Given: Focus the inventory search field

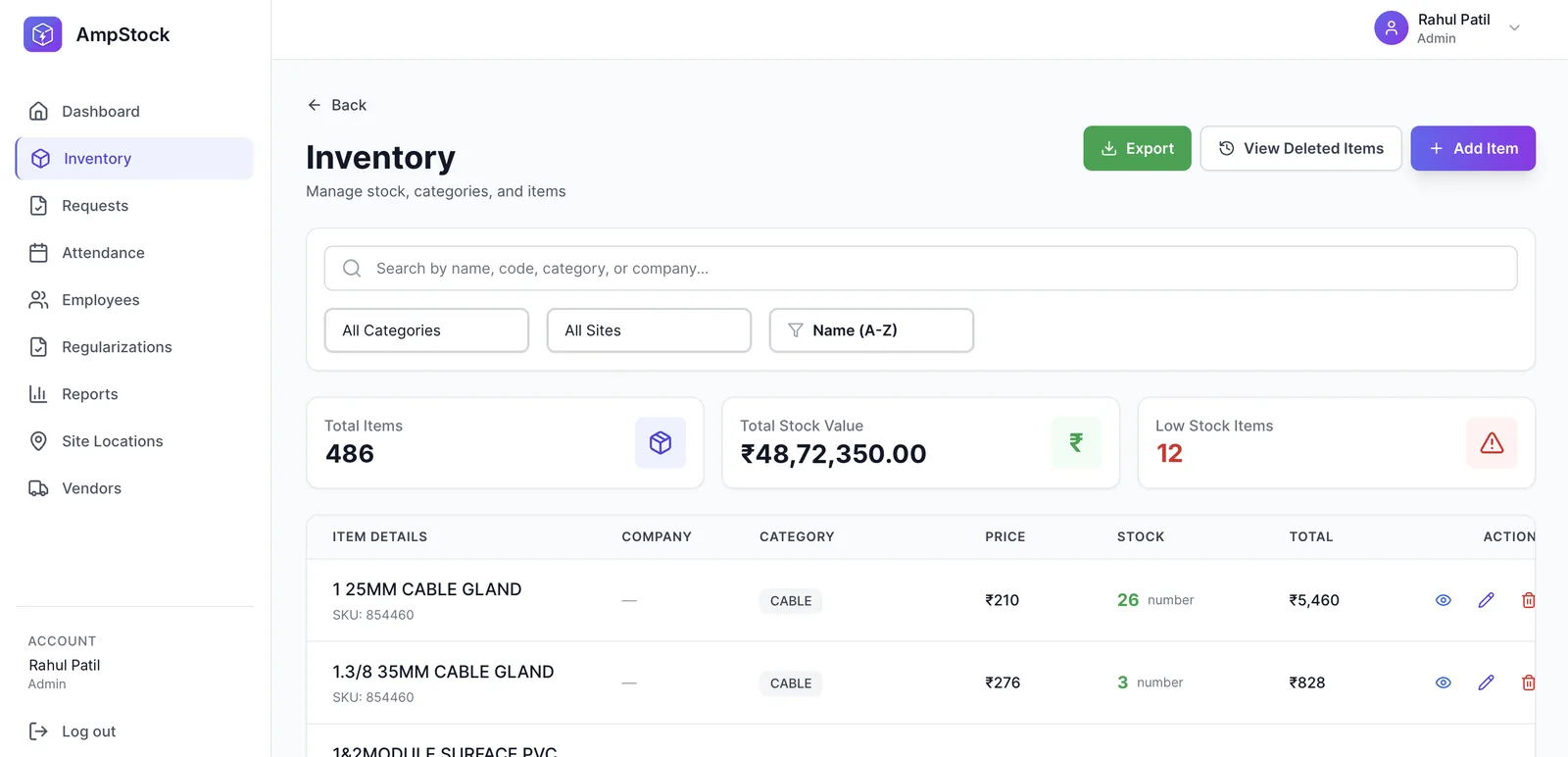Looking at the screenshot, I should coord(920,268).
